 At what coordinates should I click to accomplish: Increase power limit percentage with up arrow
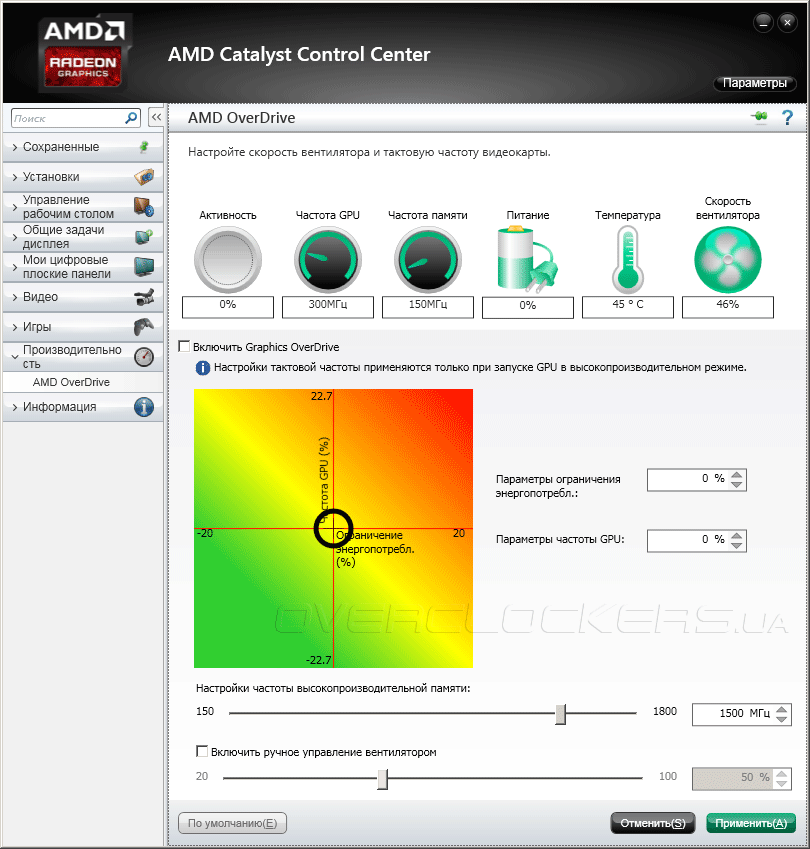pos(736,475)
